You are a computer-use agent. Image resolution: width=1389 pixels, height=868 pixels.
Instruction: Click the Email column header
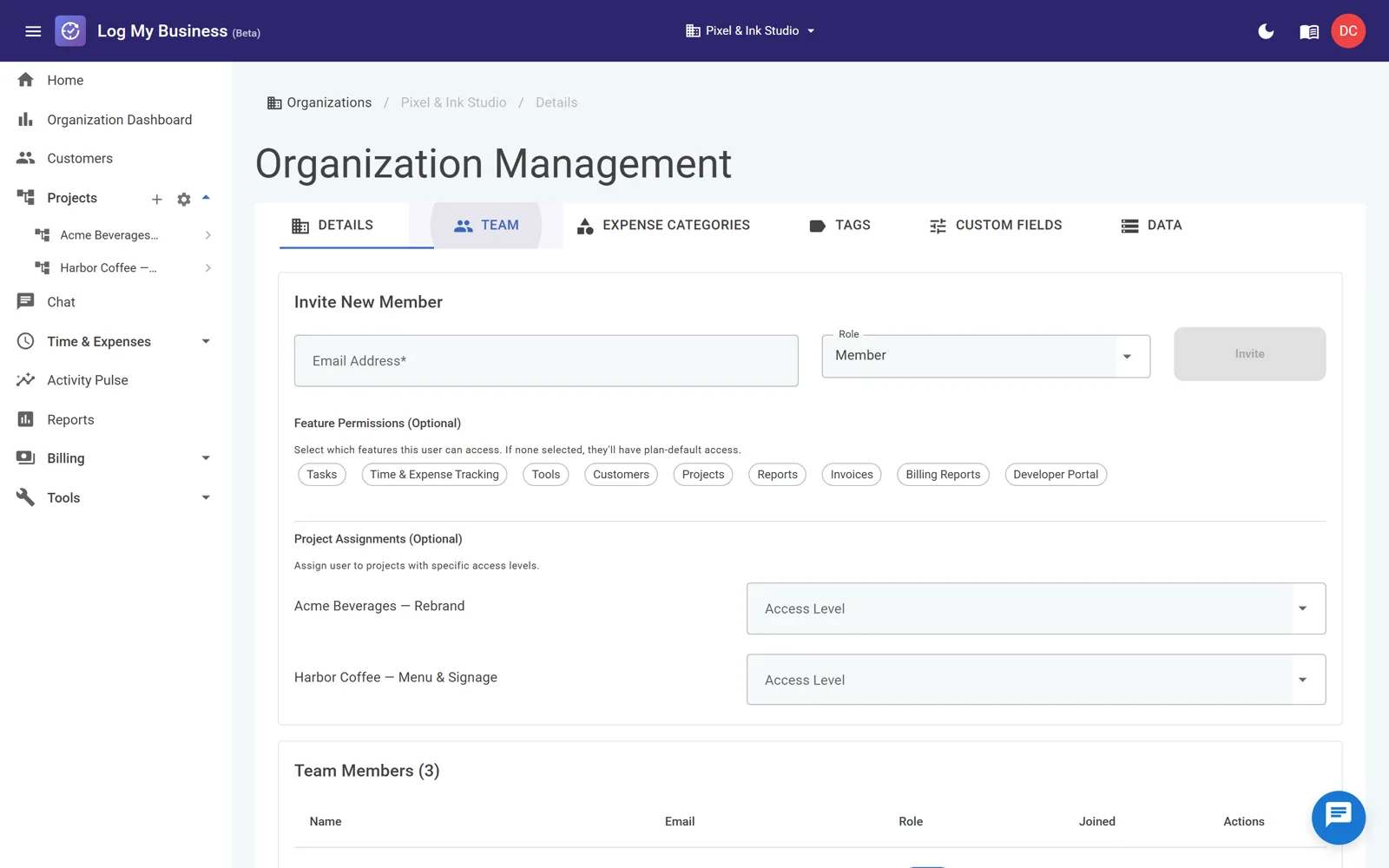[680, 821]
